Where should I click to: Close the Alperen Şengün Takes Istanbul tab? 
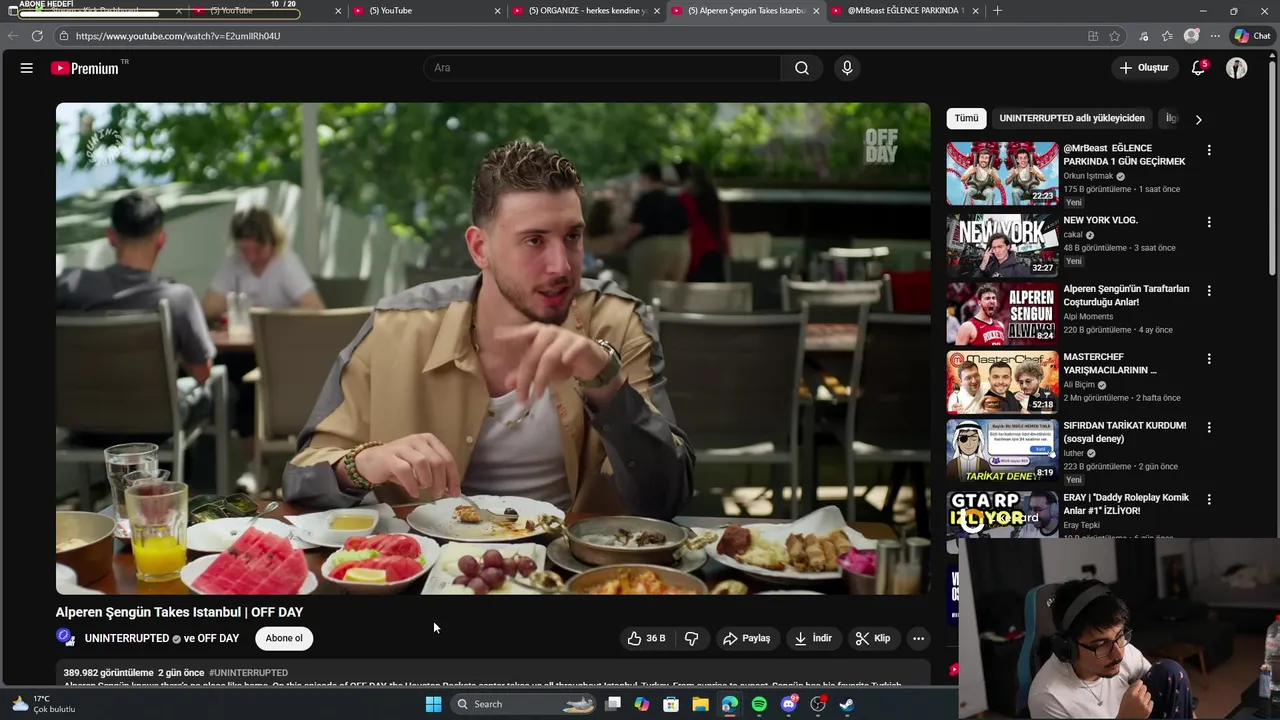click(816, 11)
